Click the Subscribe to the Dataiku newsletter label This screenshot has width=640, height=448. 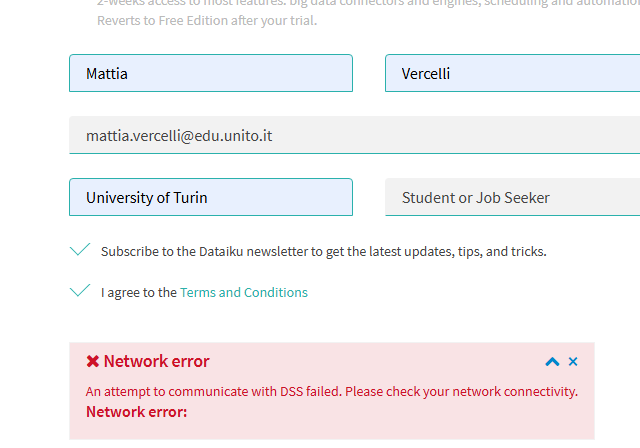click(324, 252)
